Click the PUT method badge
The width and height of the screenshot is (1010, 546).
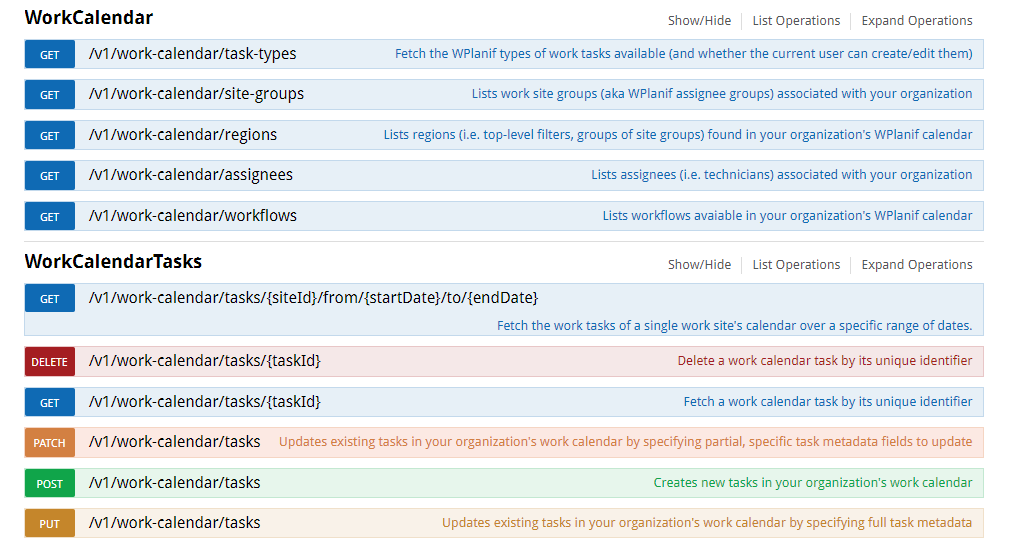click(x=49, y=524)
